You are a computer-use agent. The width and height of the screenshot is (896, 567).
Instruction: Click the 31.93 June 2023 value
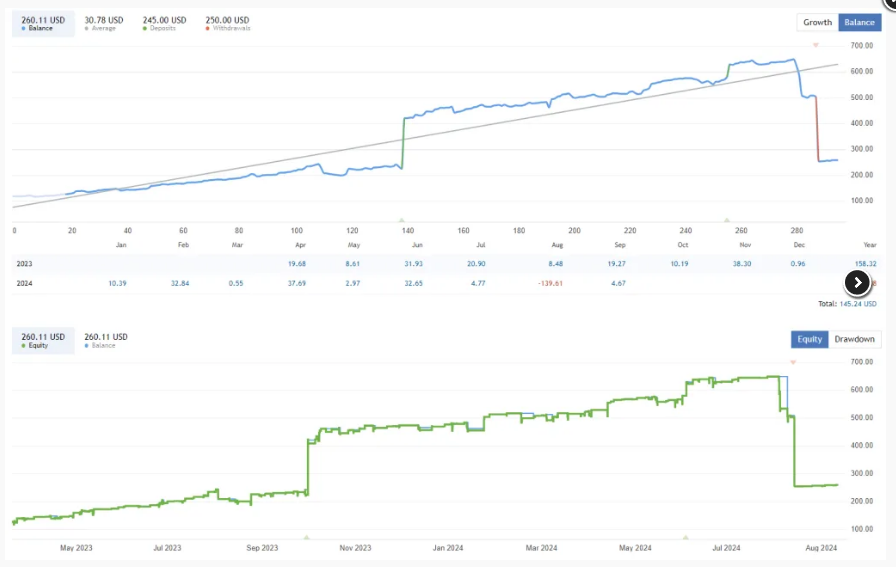click(x=413, y=264)
